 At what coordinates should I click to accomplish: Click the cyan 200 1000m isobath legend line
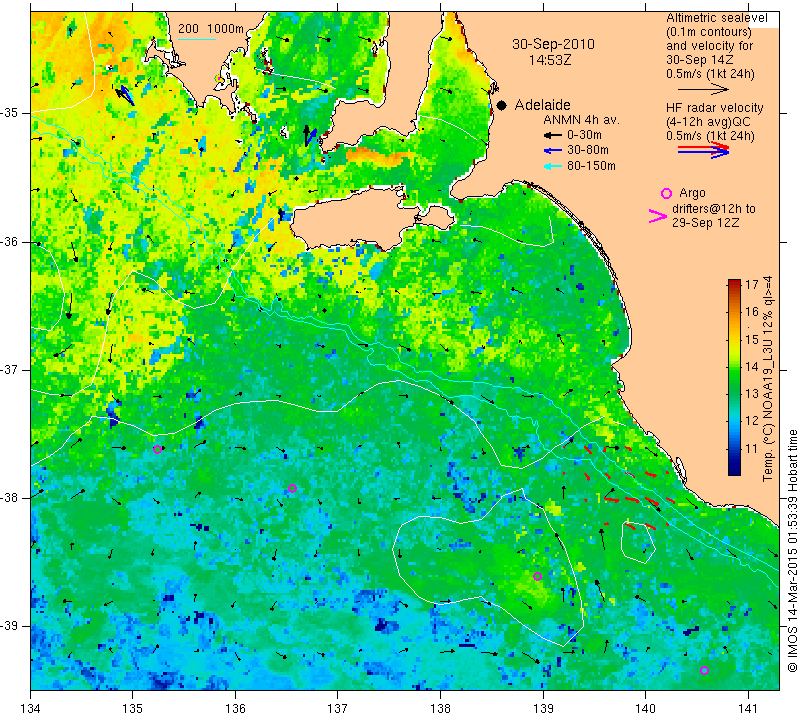[197, 39]
